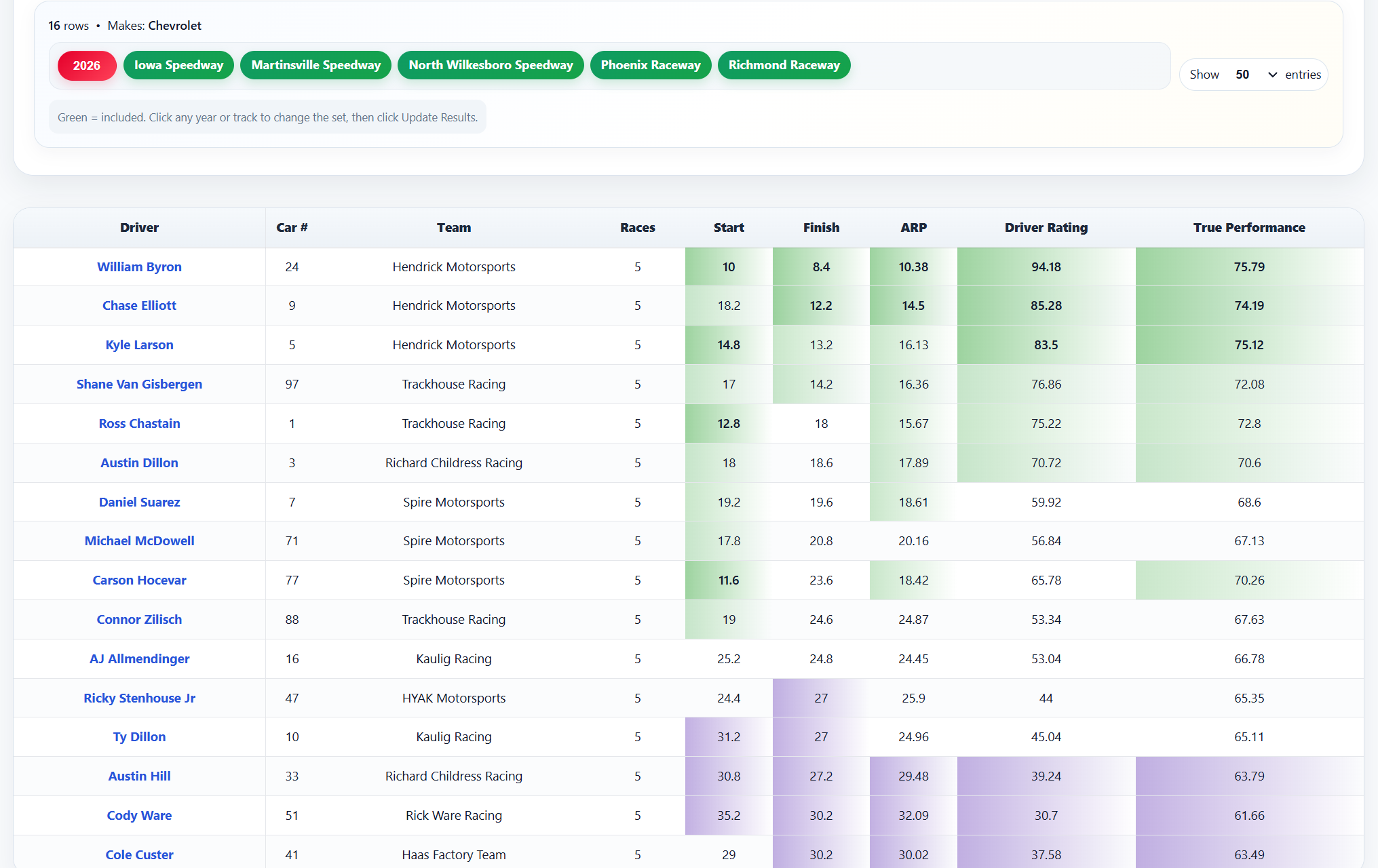Click Kyle Larson's Start value 14.8
Viewport: 1378px width, 868px height.
tap(729, 345)
